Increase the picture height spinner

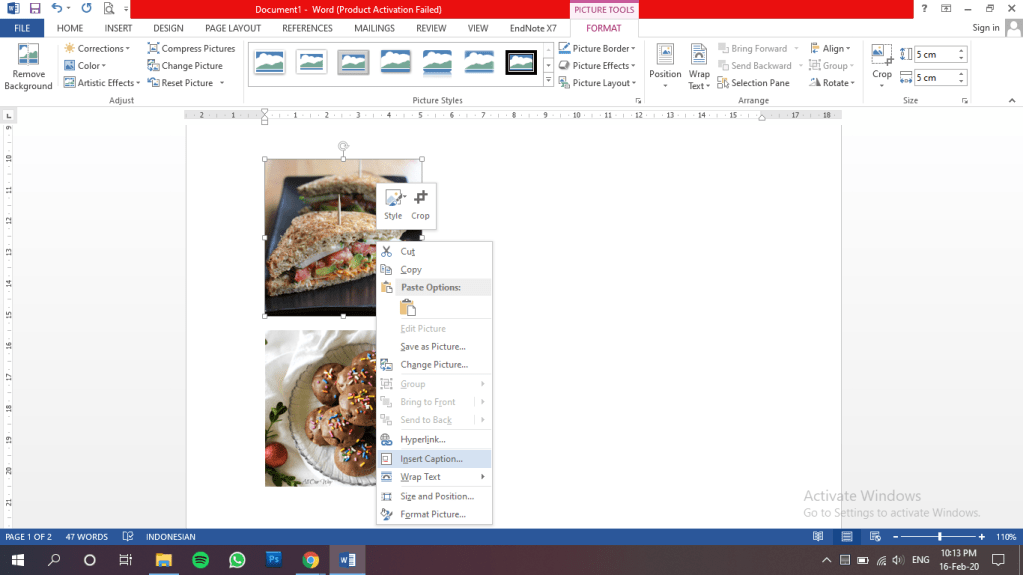pos(962,50)
